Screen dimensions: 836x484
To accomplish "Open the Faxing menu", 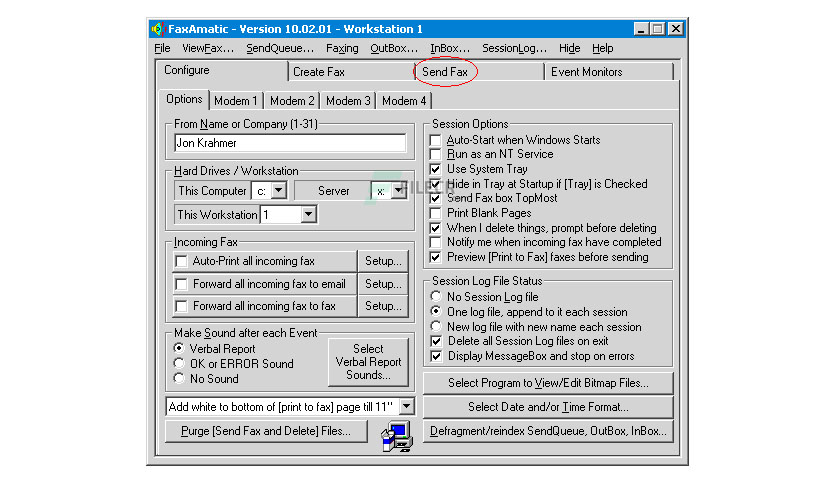I will click(342, 49).
